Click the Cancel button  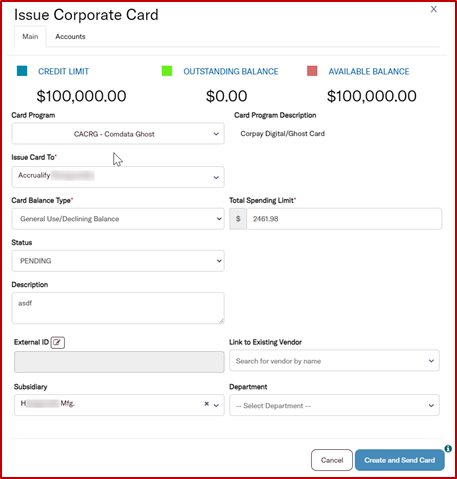tap(332, 460)
